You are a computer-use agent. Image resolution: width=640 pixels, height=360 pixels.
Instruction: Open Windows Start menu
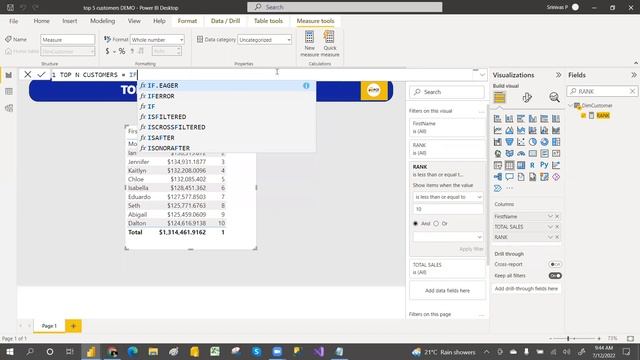9,351
